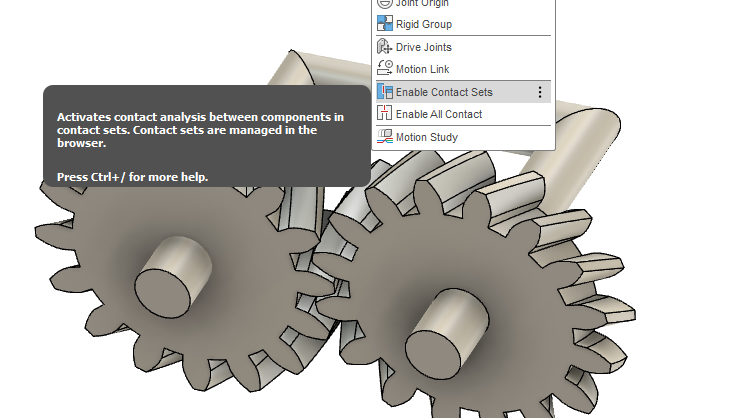Open the three-dot options beside Enable Contact Sets
This screenshot has width=737, height=418.
540,92
